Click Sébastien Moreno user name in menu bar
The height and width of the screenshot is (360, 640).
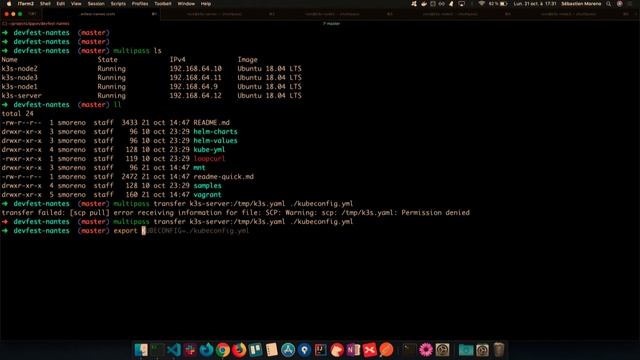pos(581,4)
